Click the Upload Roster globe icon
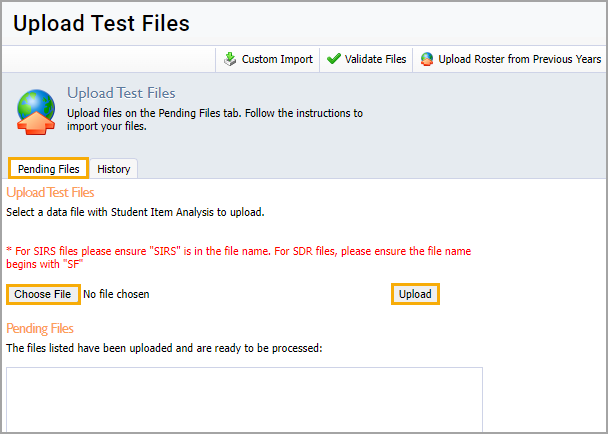Screen dimensions: 608x434 pyautogui.click(x=427, y=59)
